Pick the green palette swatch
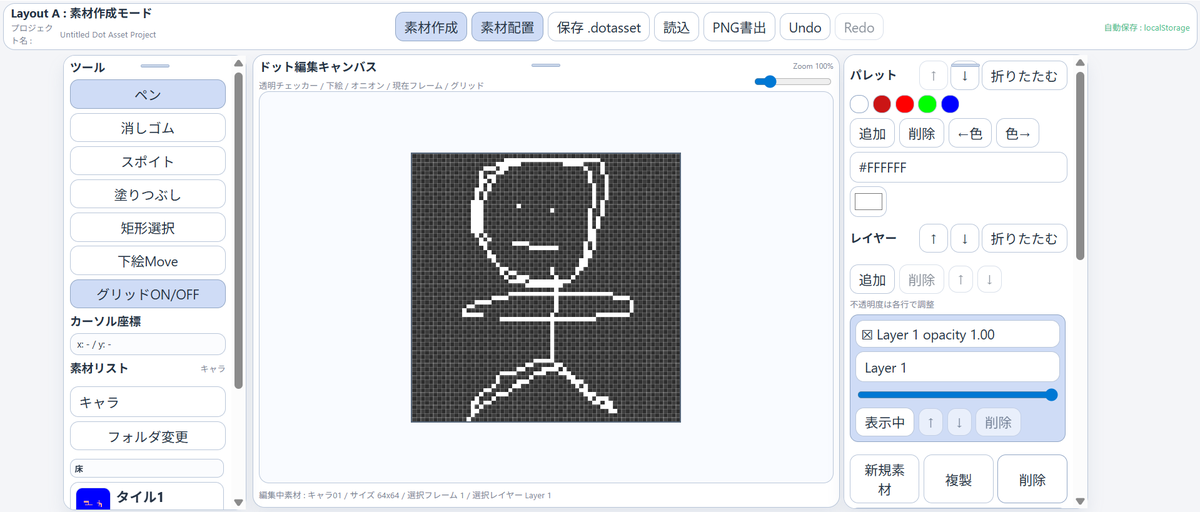1200x512 pixels. (x=928, y=104)
